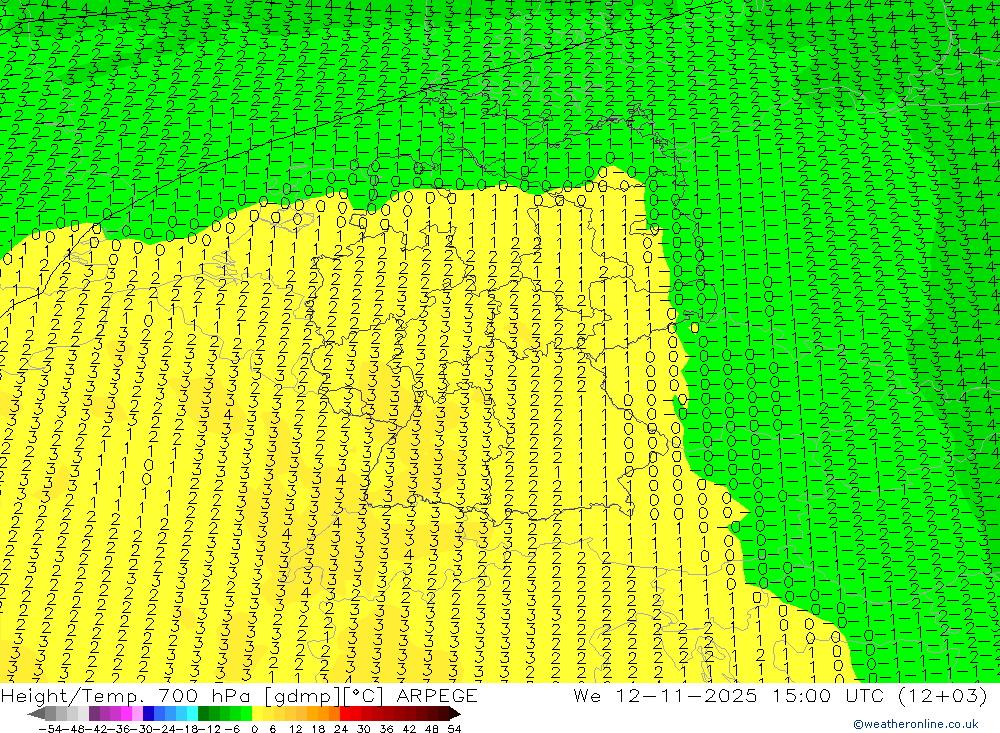Select the dark navy blue legend swatch
The image size is (1000, 733).
tap(148, 714)
